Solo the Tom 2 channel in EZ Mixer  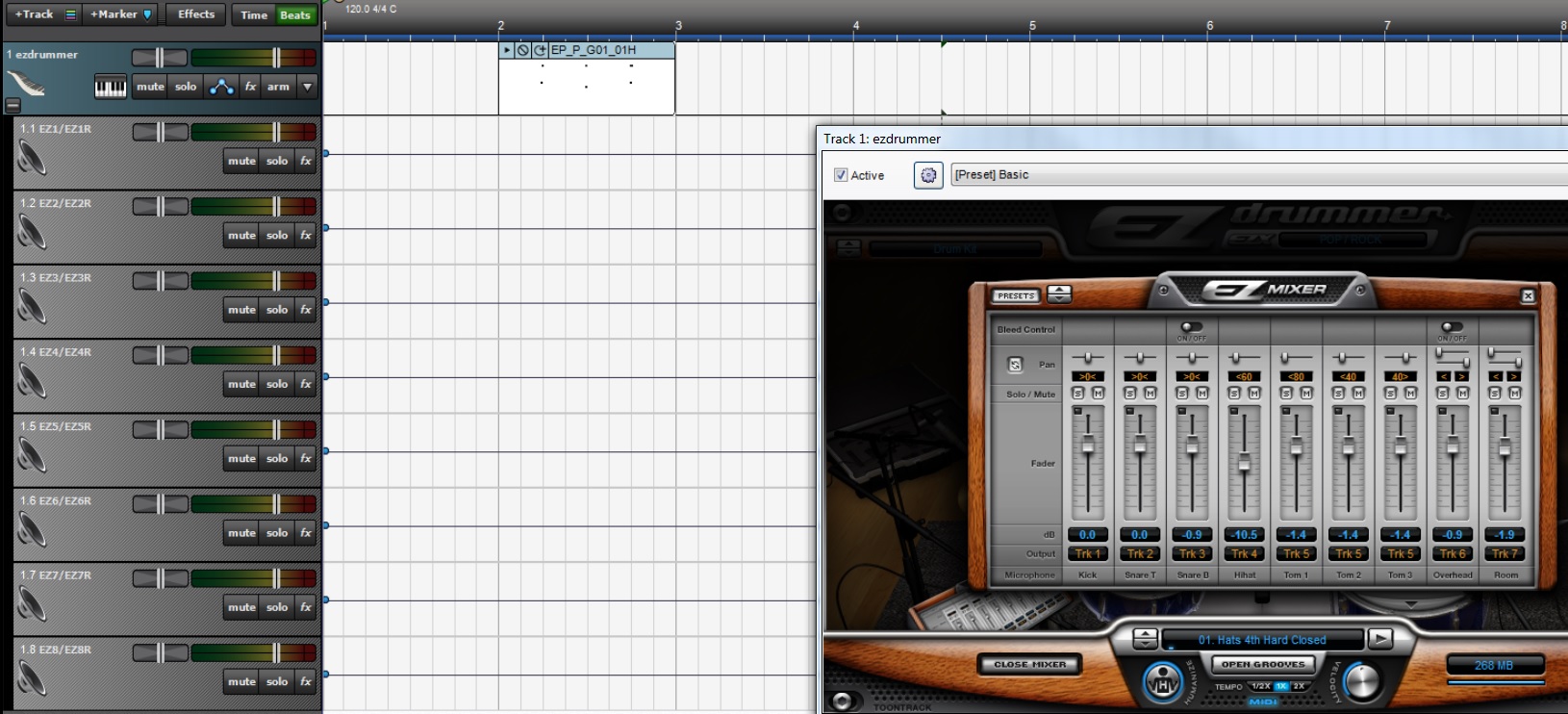pos(1338,394)
